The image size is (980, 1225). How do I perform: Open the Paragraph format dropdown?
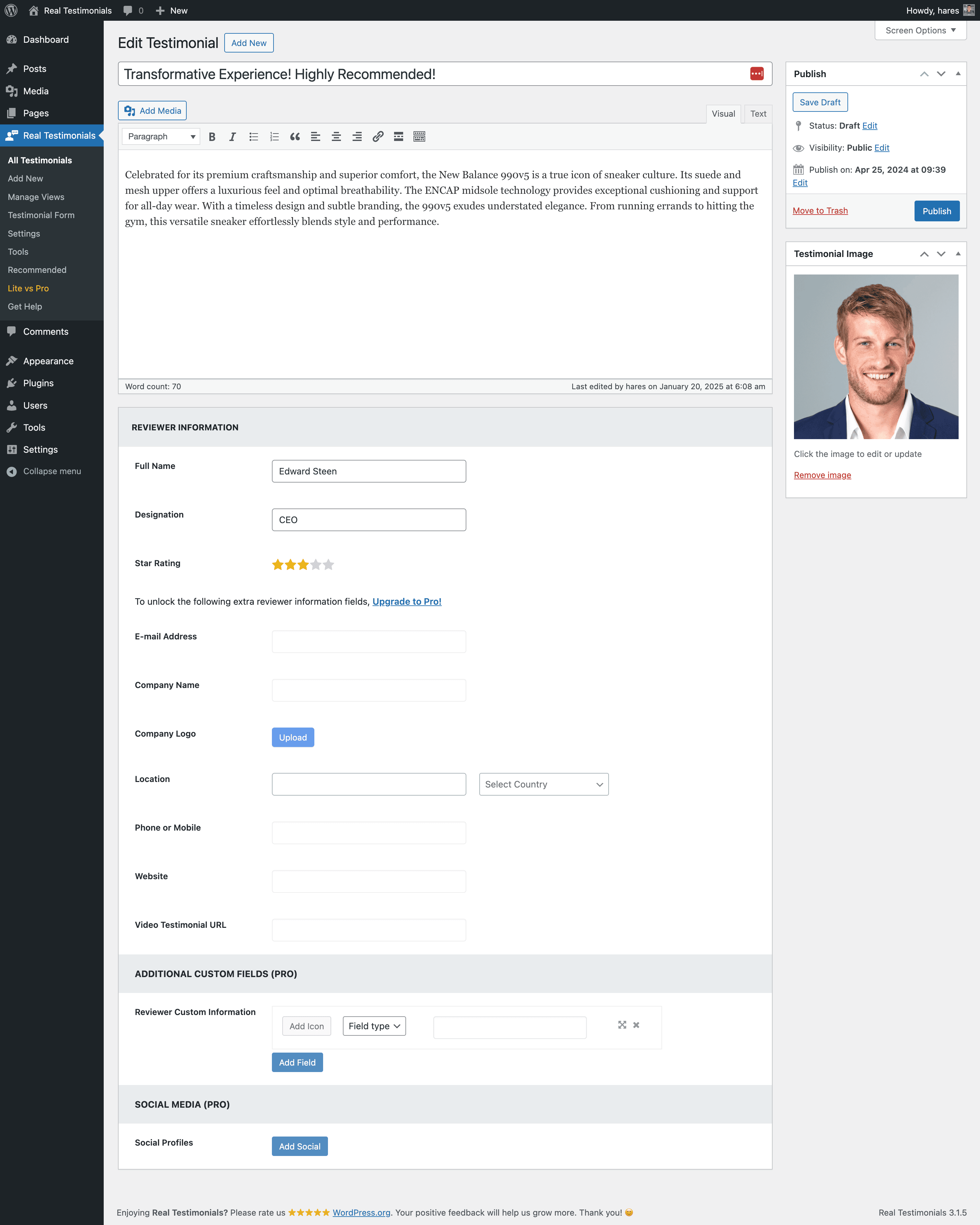pos(161,136)
